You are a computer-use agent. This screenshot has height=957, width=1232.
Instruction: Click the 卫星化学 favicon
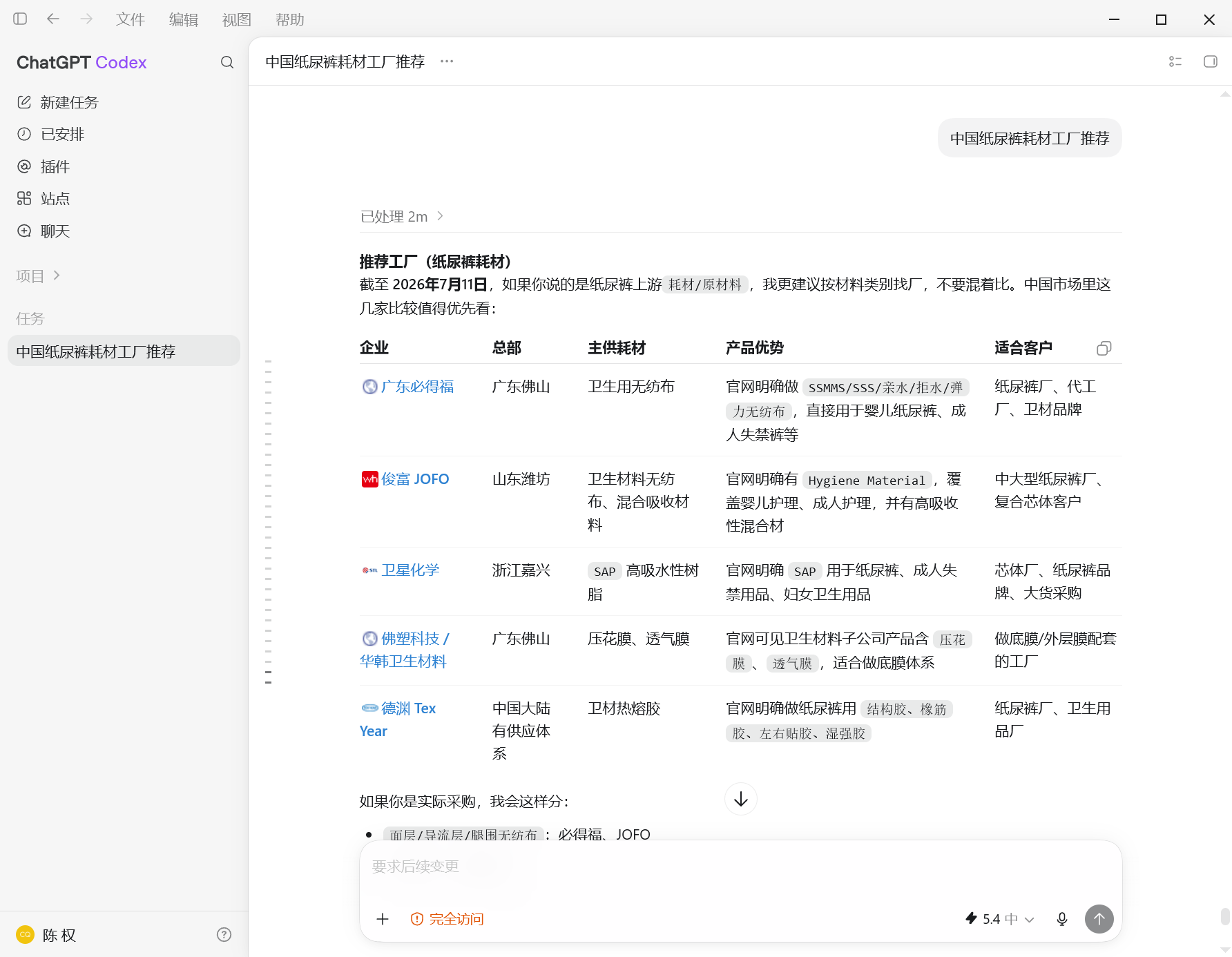point(370,570)
